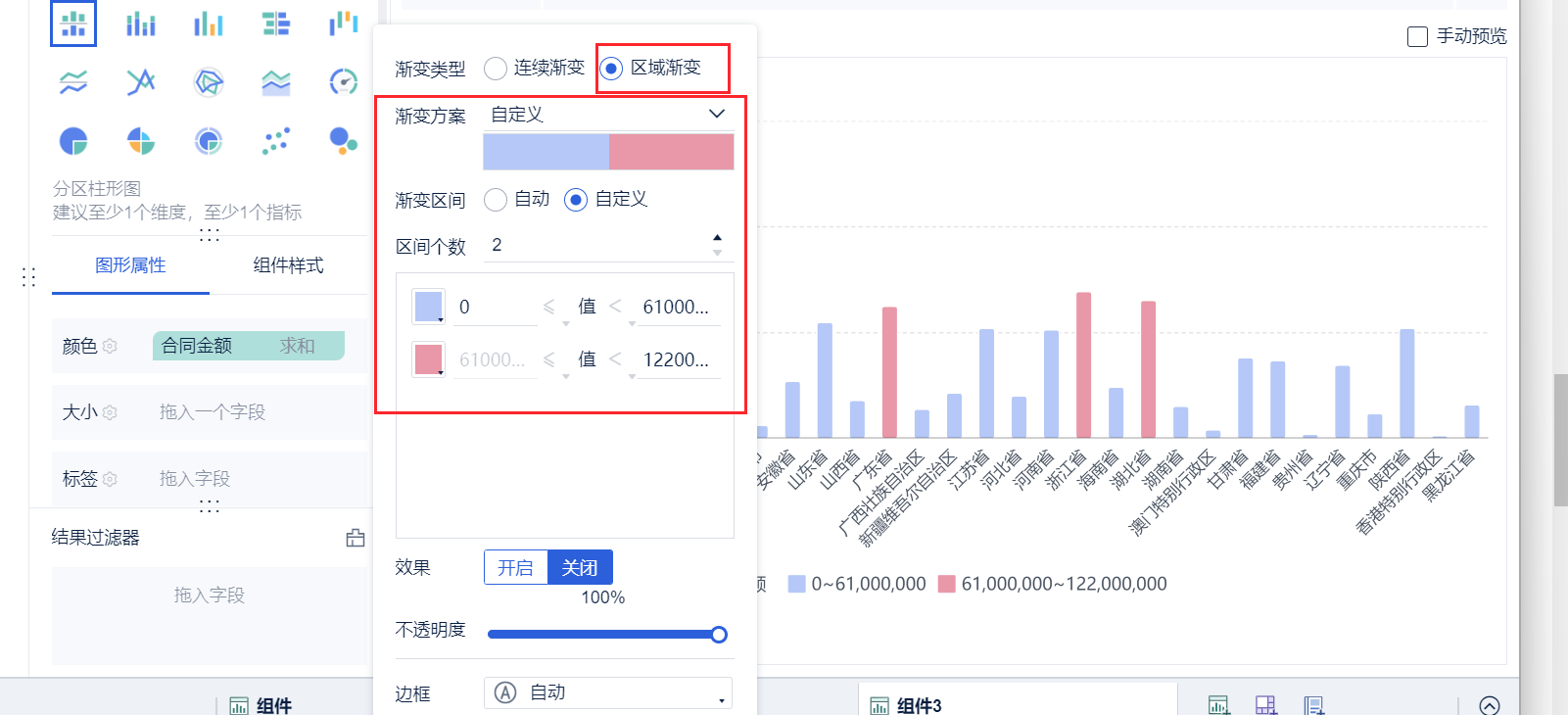This screenshot has width=1568, height=715.
Task: Click the light blue interval color swatch
Action: coord(428,307)
